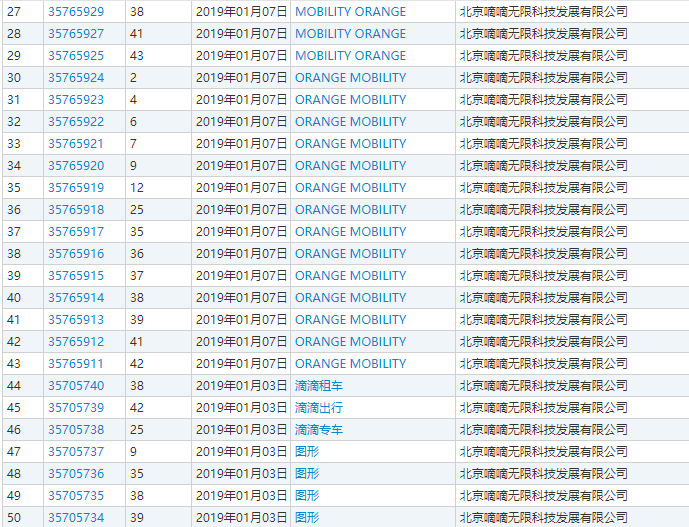The image size is (689, 527).
Task: Open application number 35765915
Action: [x=76, y=276]
